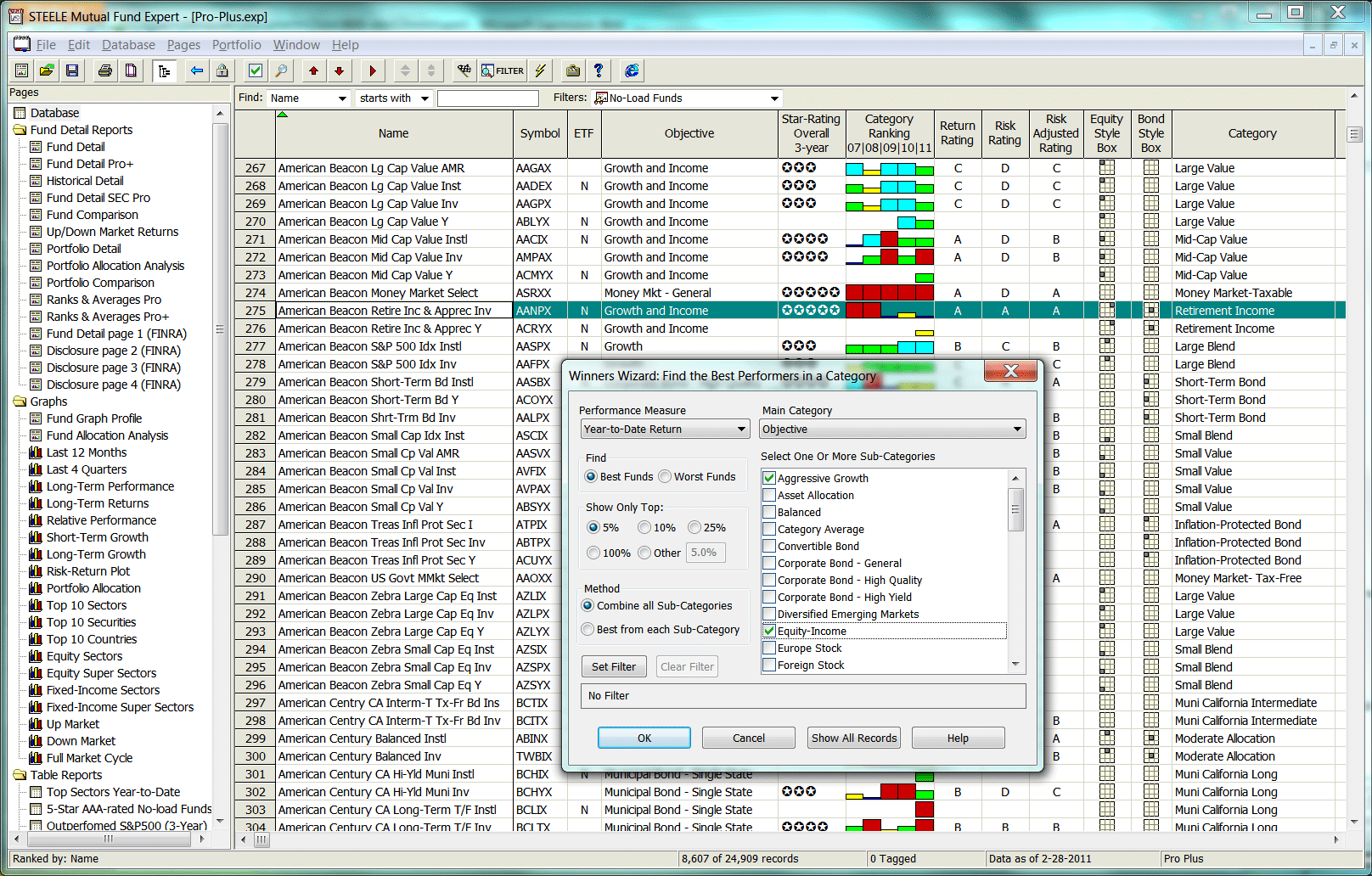The width and height of the screenshot is (1372, 876).
Task: Close the Winners Wizard dialog
Action: pyautogui.click(x=1011, y=371)
